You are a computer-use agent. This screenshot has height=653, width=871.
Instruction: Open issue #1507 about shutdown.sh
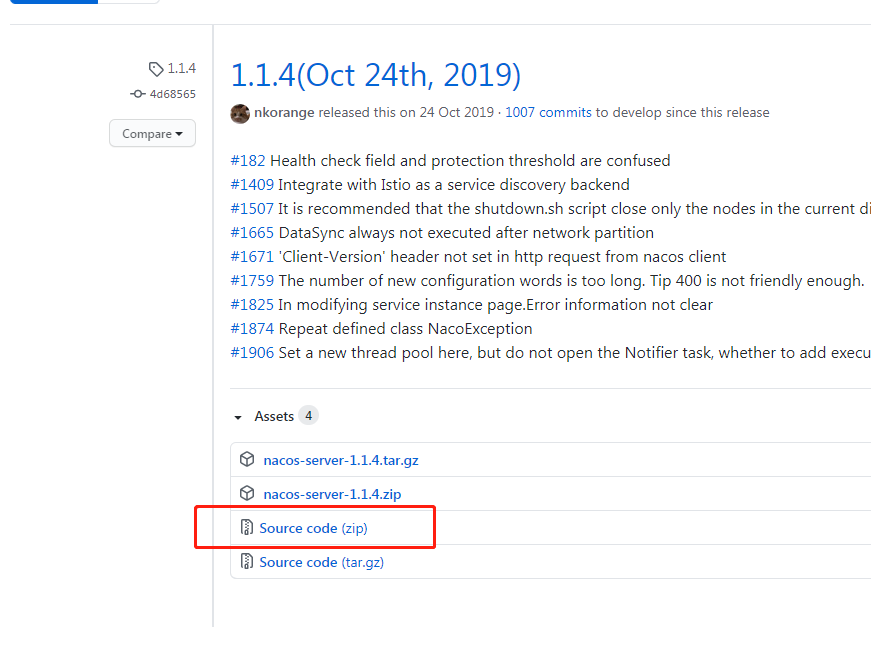252,209
